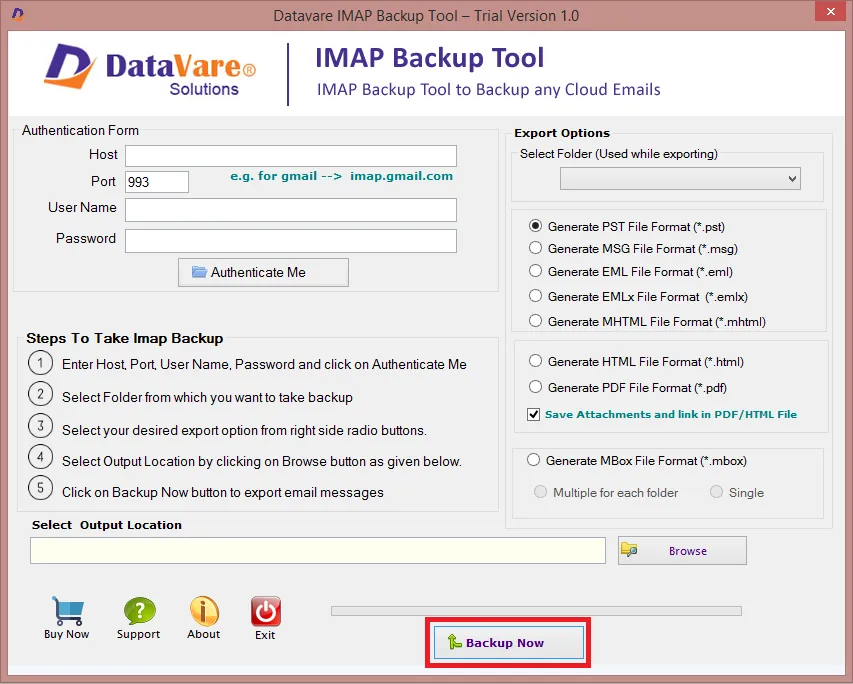The image size is (853, 684).
Task: Click step text 'Click on Backup Now button'
Action: (x=222, y=492)
